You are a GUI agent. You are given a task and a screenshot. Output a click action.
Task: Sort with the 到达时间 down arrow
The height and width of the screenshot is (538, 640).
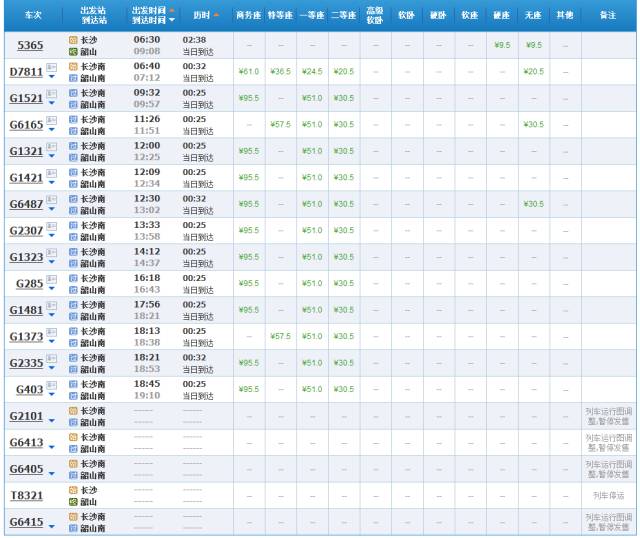click(x=171, y=20)
